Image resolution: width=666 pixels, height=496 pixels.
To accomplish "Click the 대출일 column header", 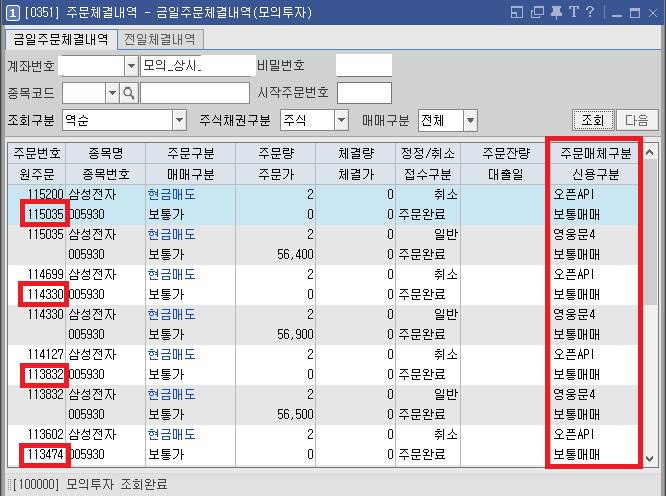I will click(x=505, y=174).
